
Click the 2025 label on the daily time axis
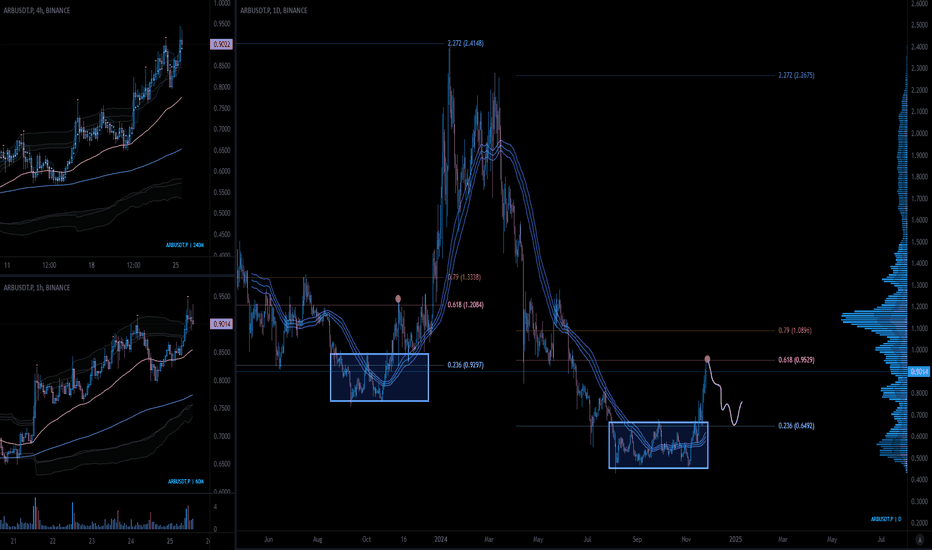735,539
